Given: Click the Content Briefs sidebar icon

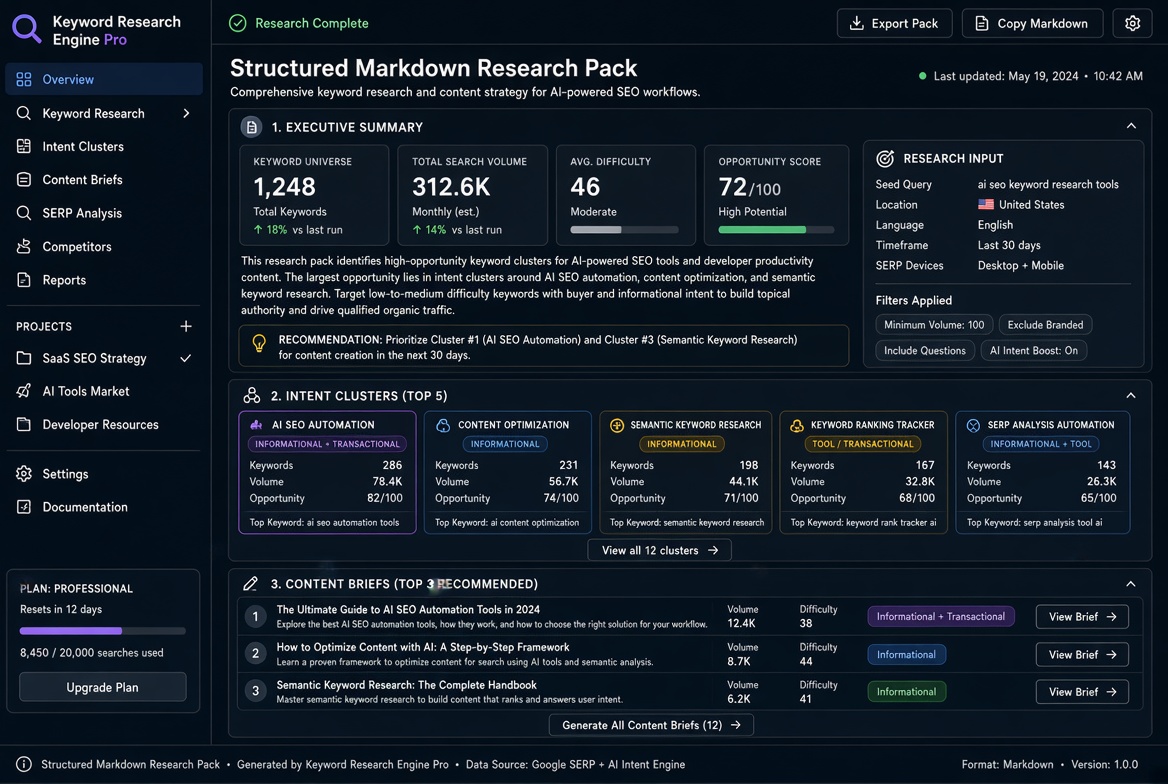Looking at the screenshot, I should point(24,180).
